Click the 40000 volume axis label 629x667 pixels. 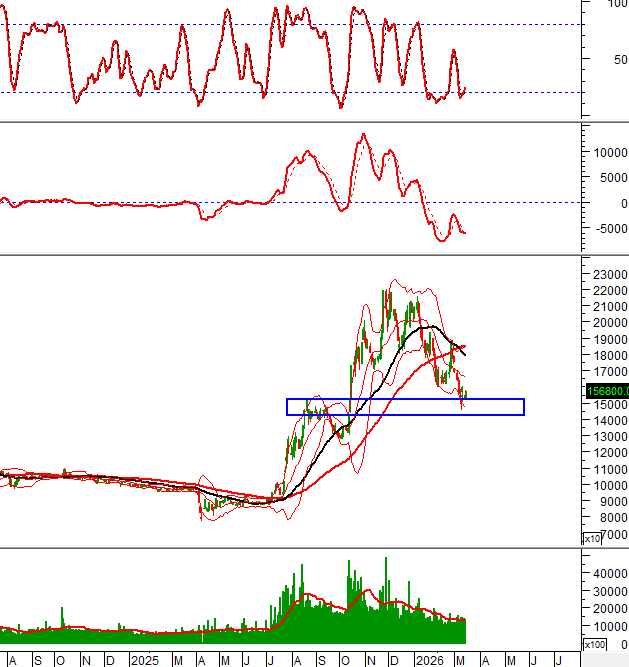coord(608,573)
